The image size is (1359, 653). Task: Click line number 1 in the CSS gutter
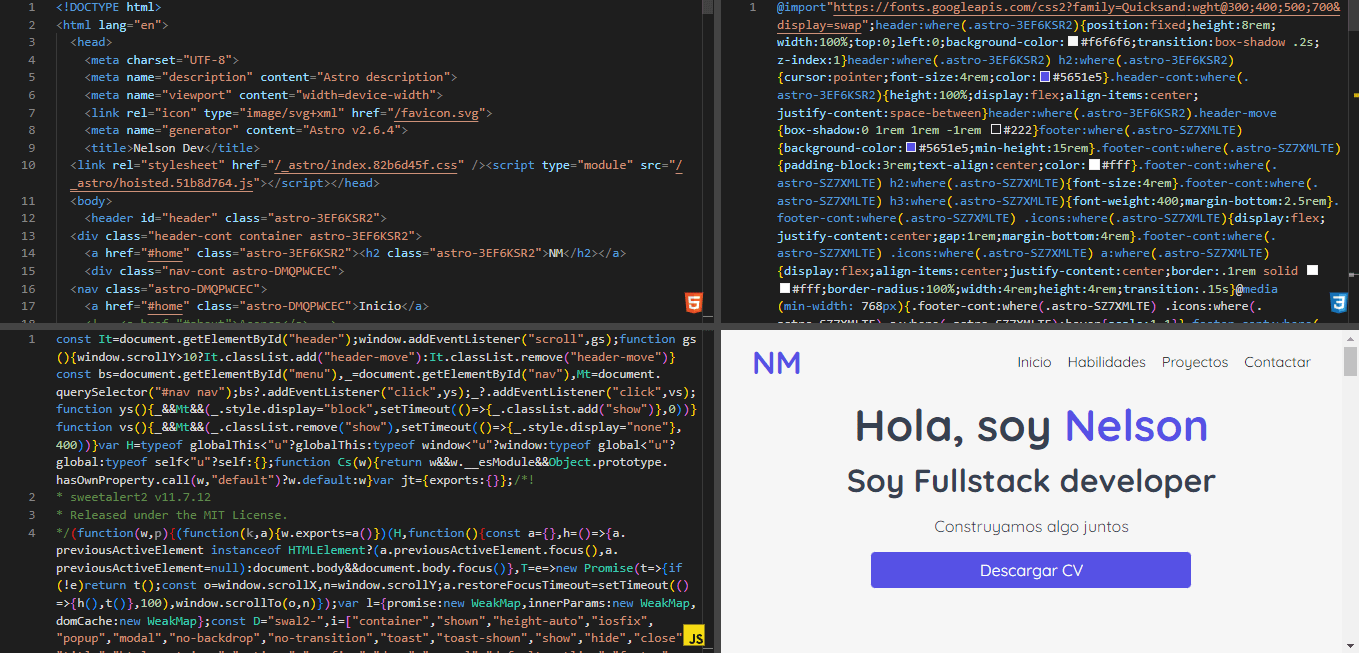(752, 7)
